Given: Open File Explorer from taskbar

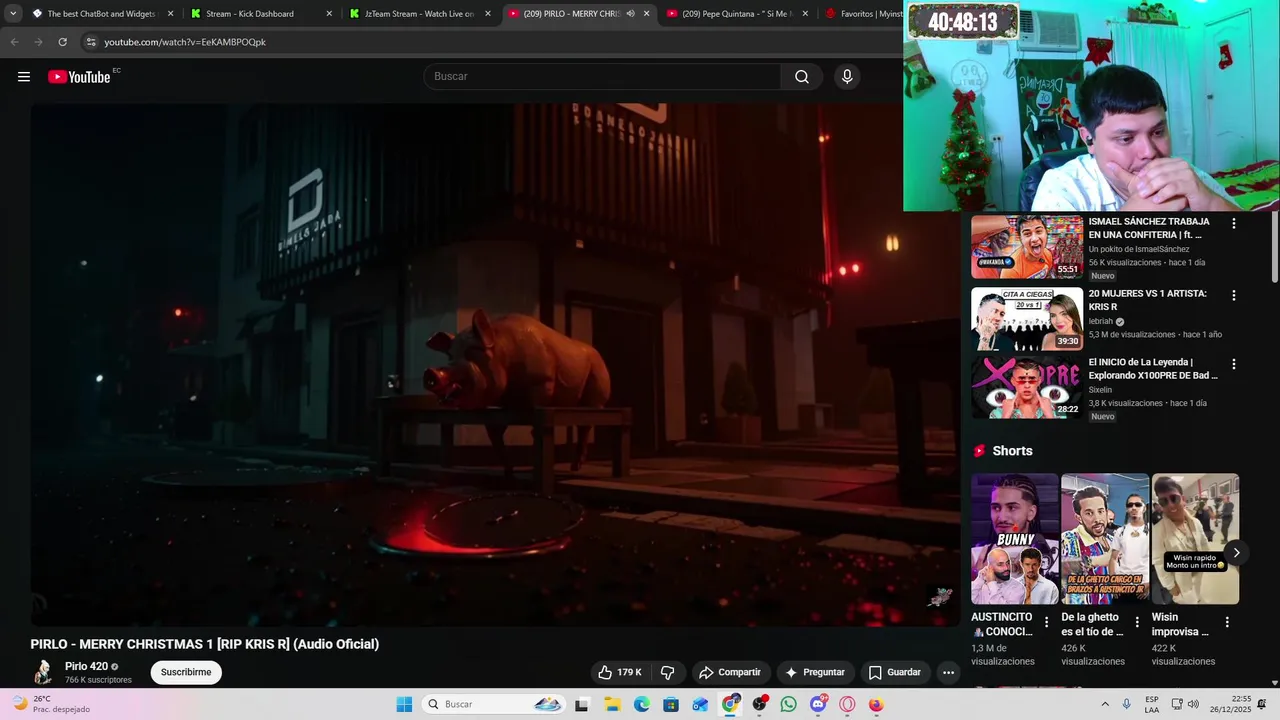Looking at the screenshot, I should pyautogui.click(x=612, y=704).
